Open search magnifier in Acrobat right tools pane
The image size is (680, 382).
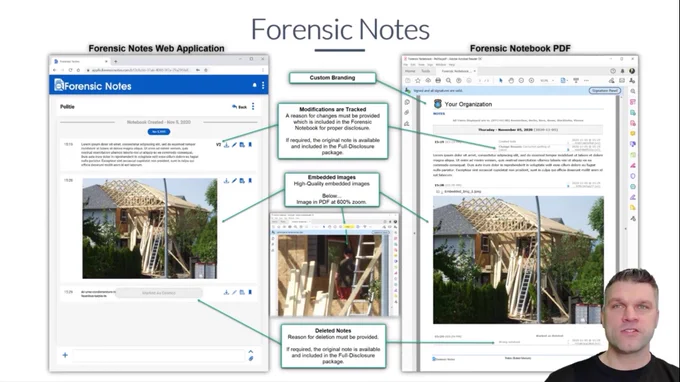[x=633, y=91]
